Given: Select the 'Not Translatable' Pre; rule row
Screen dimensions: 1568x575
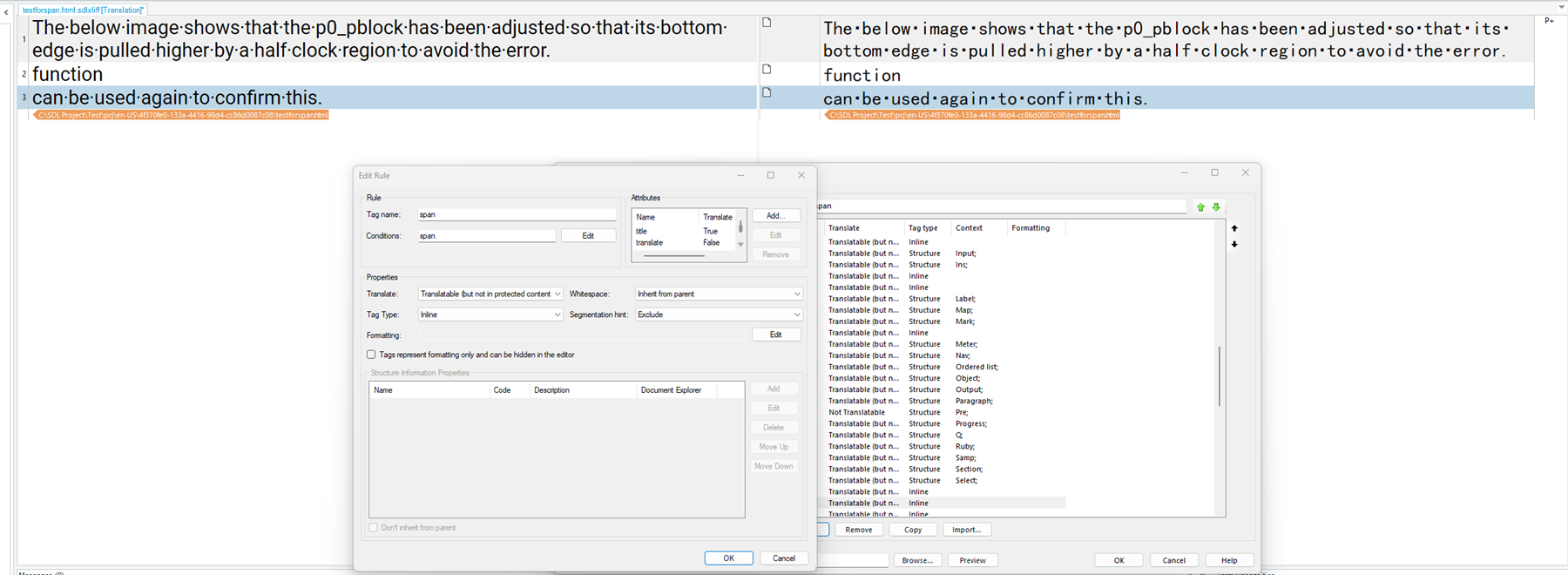Looking at the screenshot, I should 945,412.
